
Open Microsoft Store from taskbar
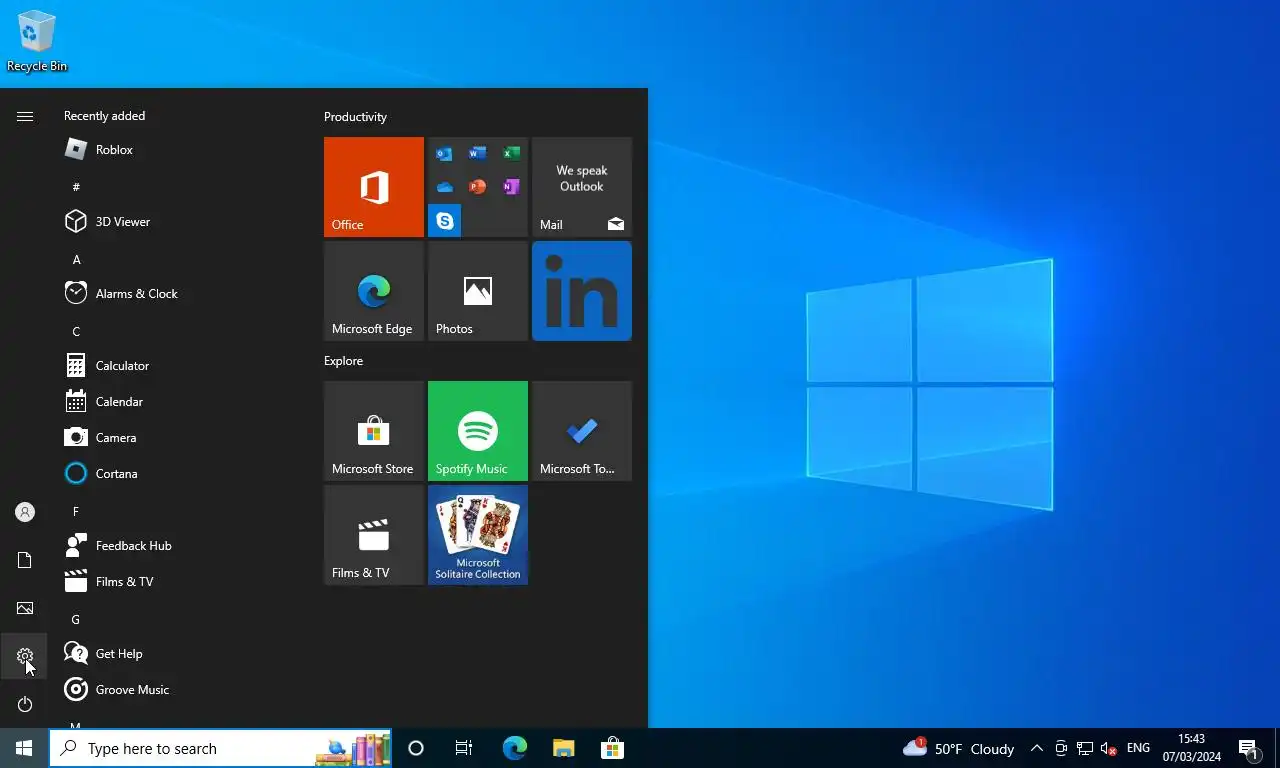tap(612, 748)
